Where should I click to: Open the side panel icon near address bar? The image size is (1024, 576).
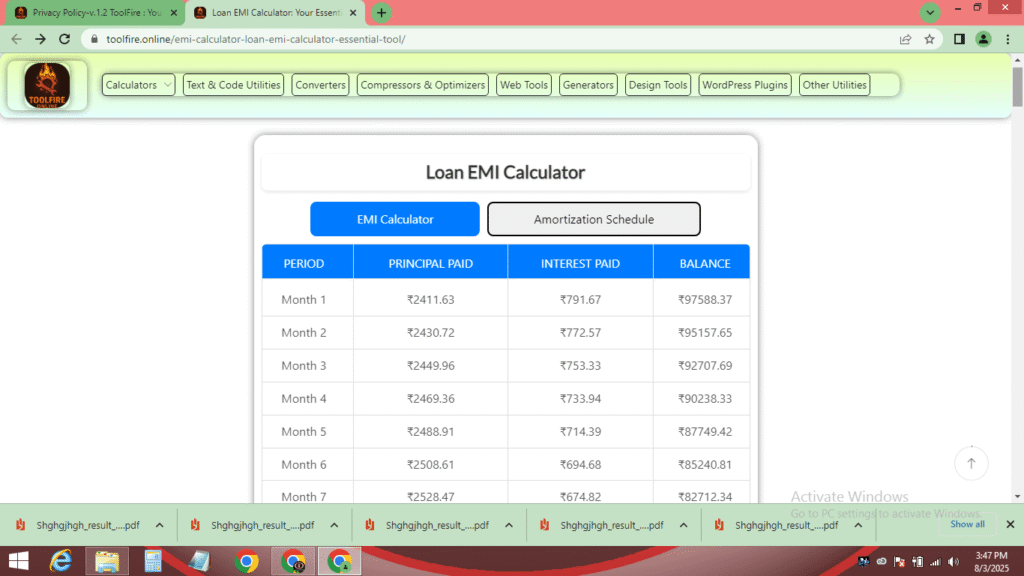957,39
